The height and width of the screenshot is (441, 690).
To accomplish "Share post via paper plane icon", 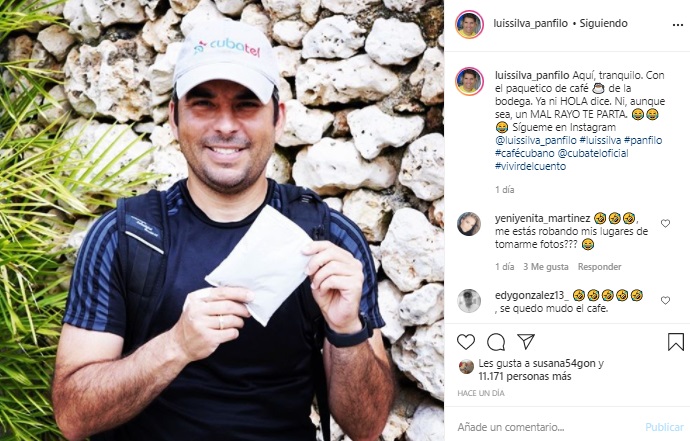I will pos(526,341).
